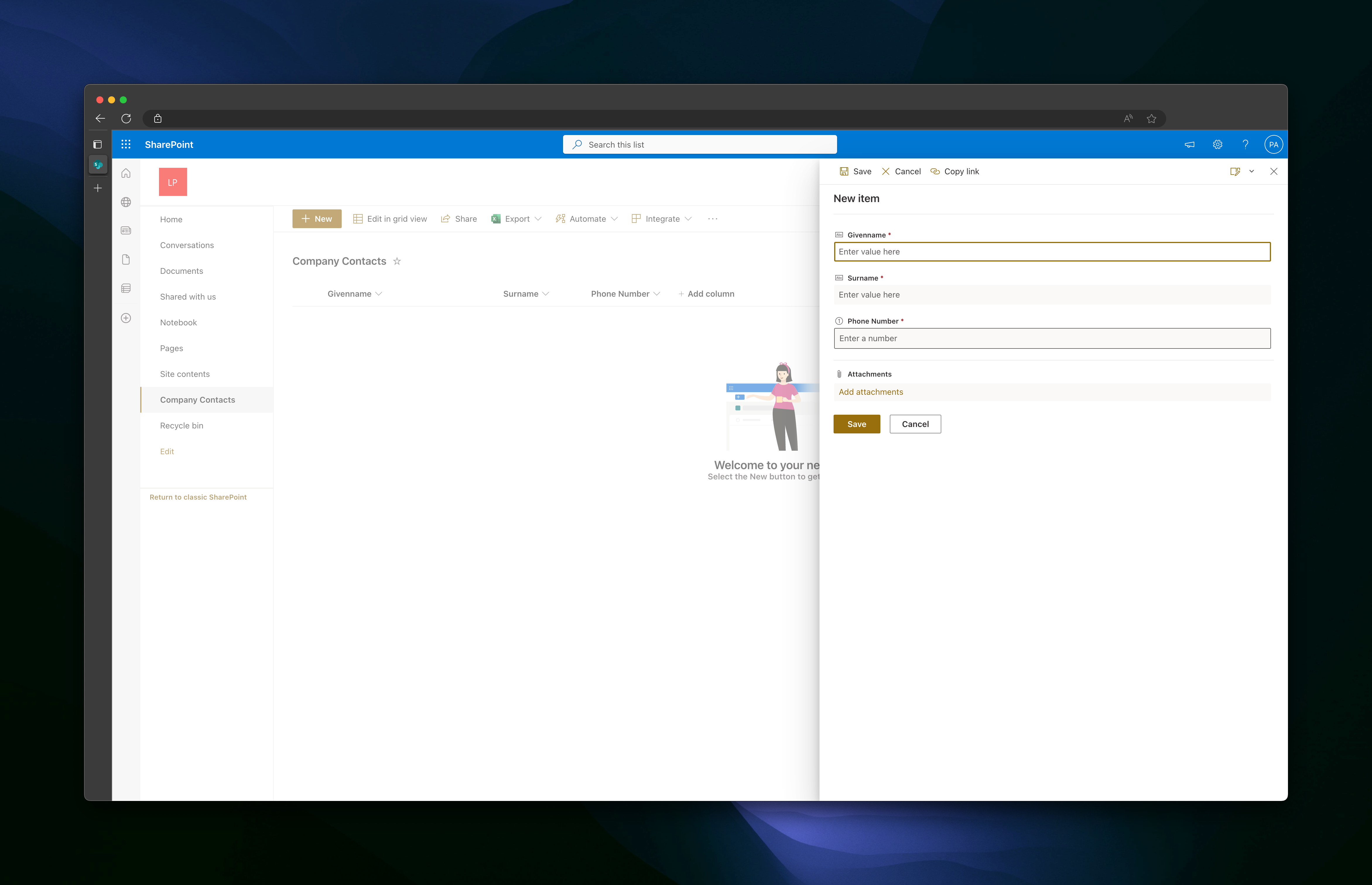Image resolution: width=1372 pixels, height=885 pixels.
Task: Click the gold Save button below the form
Action: (857, 424)
